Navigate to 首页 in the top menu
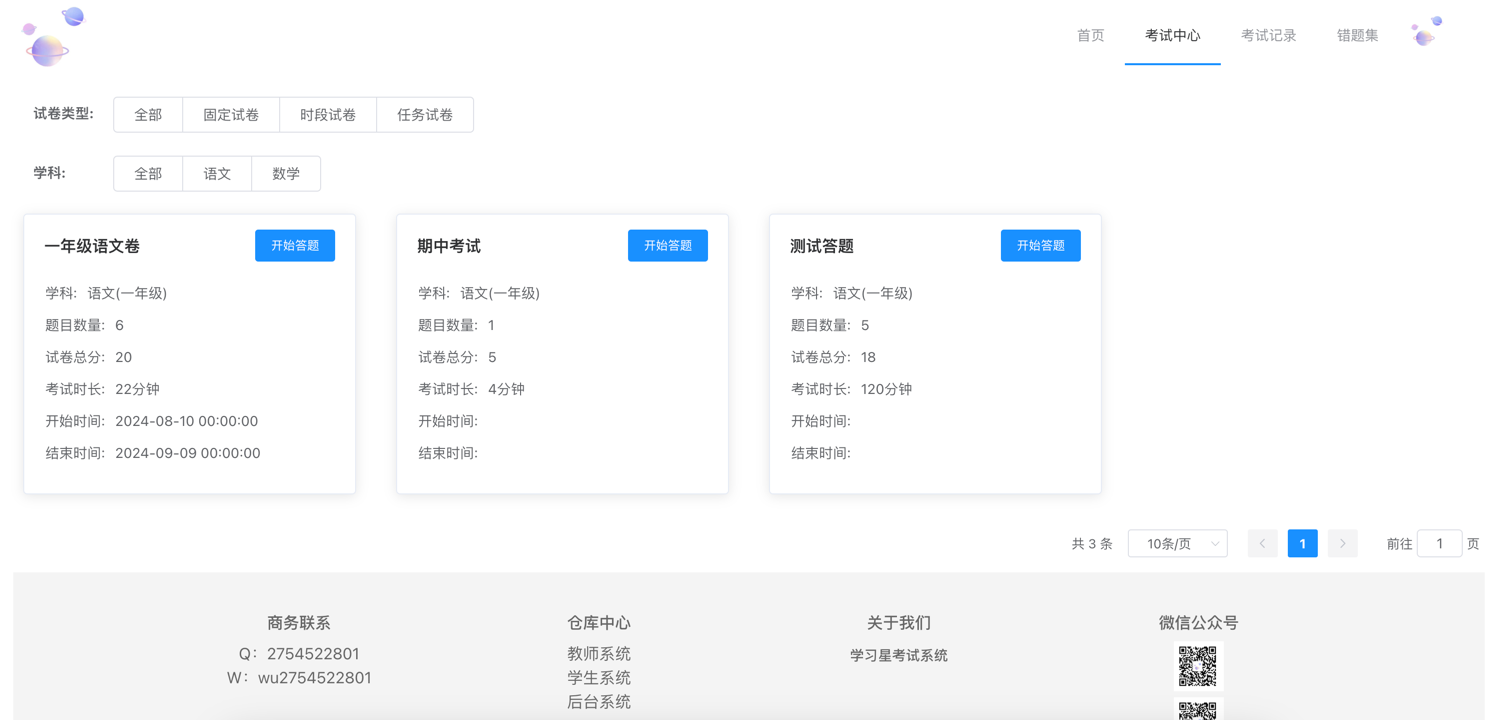The height and width of the screenshot is (720, 1499). click(1089, 34)
